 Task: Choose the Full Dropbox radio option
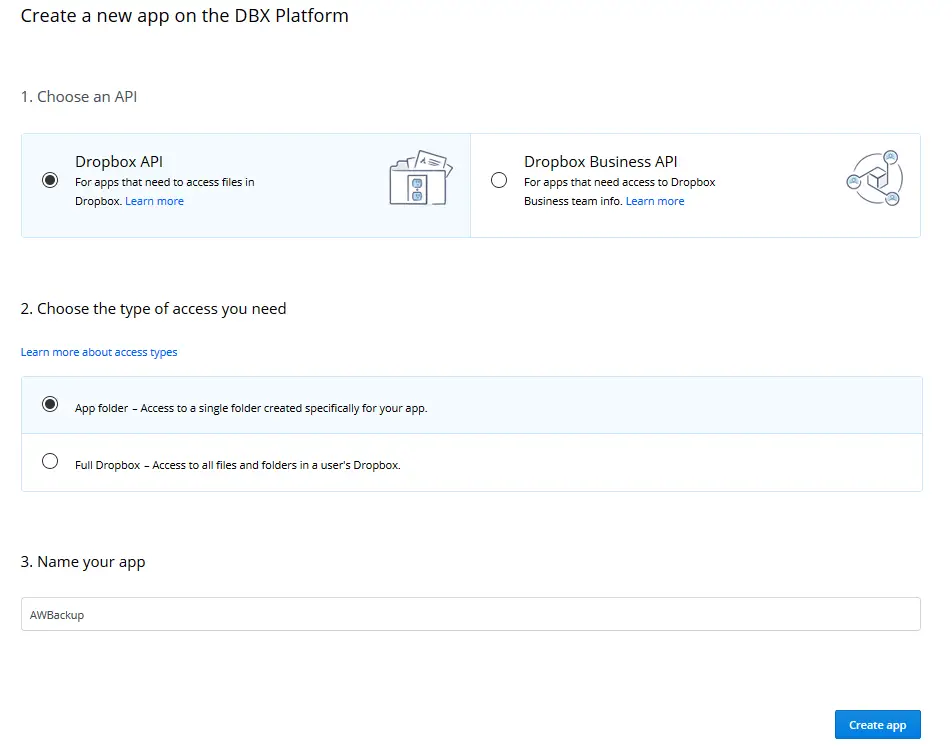[50, 461]
